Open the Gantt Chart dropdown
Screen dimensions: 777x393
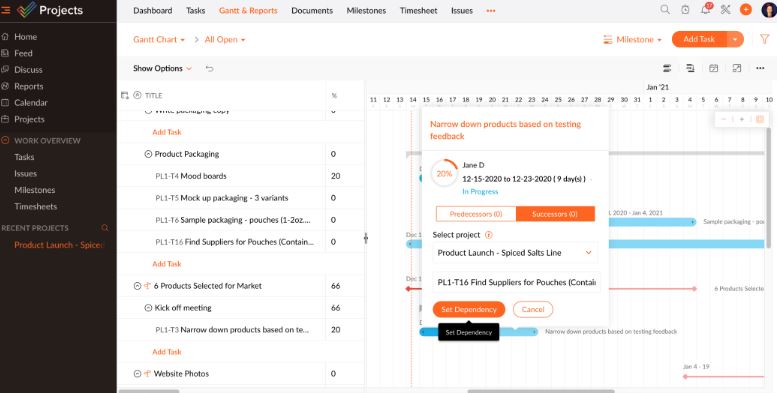point(159,40)
